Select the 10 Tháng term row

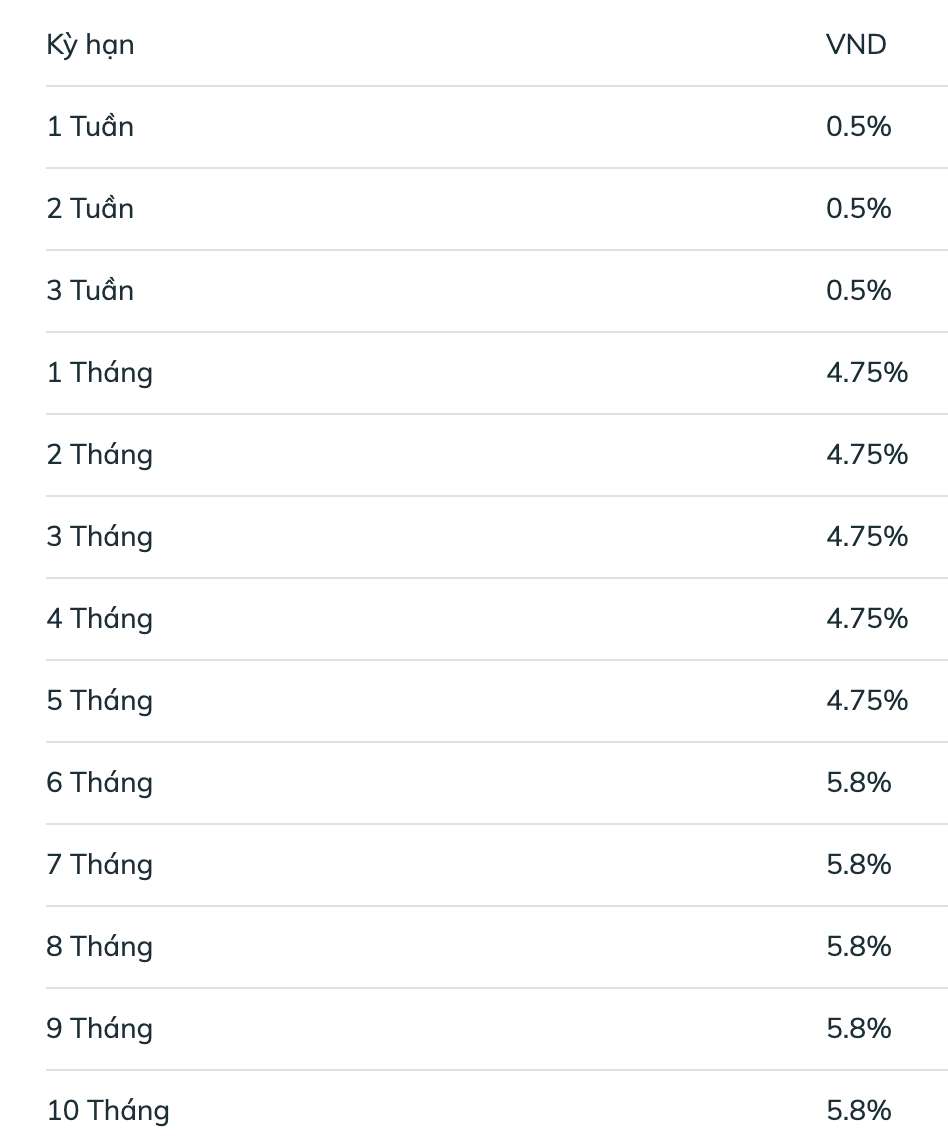coord(108,1111)
